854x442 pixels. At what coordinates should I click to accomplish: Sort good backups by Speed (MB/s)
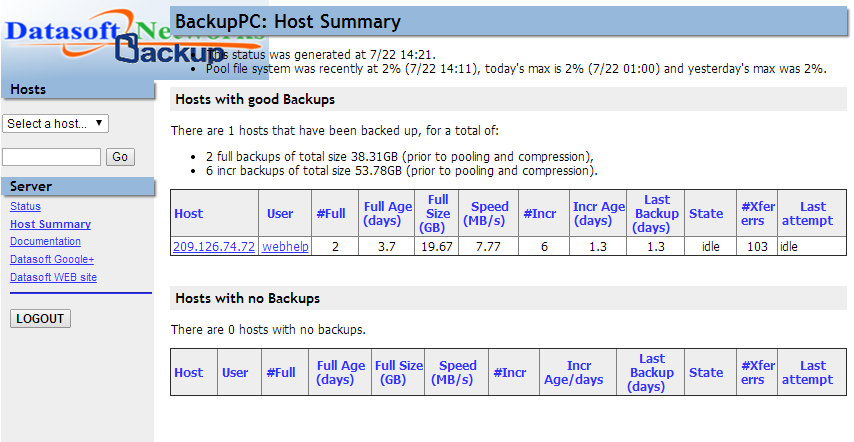pos(490,213)
